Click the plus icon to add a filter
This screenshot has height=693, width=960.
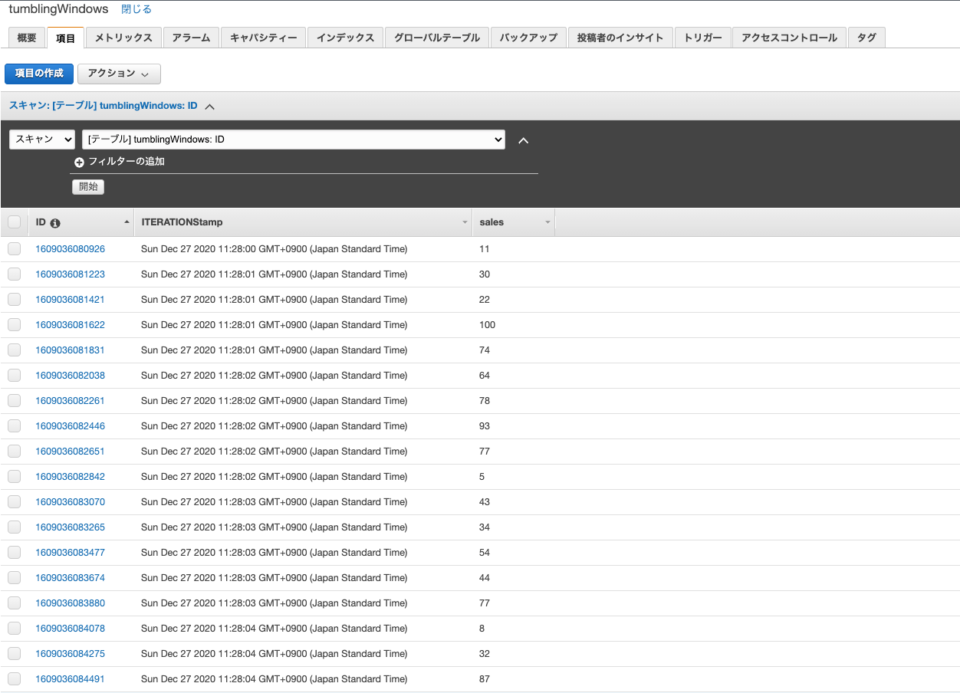click(79, 164)
